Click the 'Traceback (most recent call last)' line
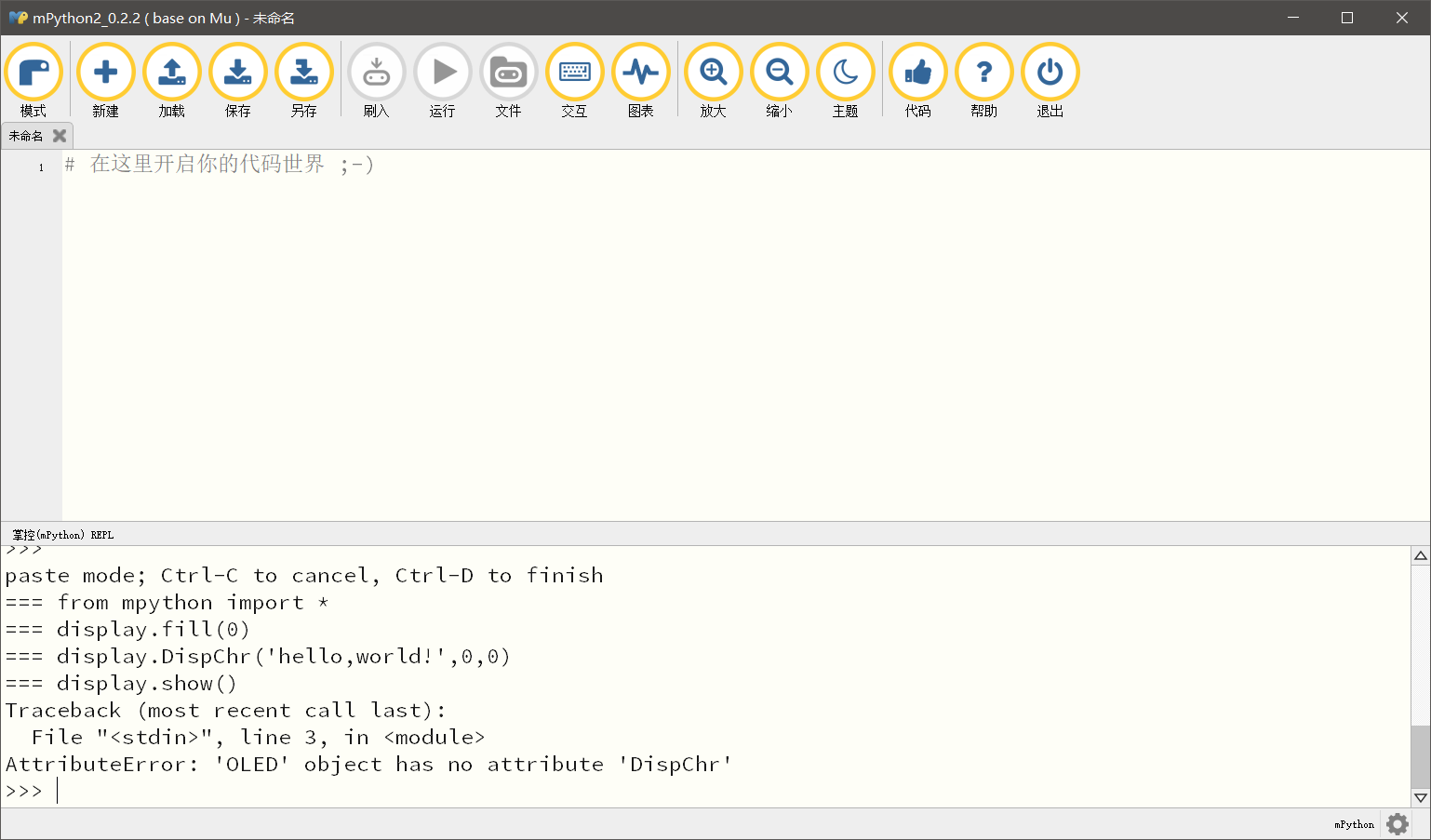 click(x=226, y=710)
